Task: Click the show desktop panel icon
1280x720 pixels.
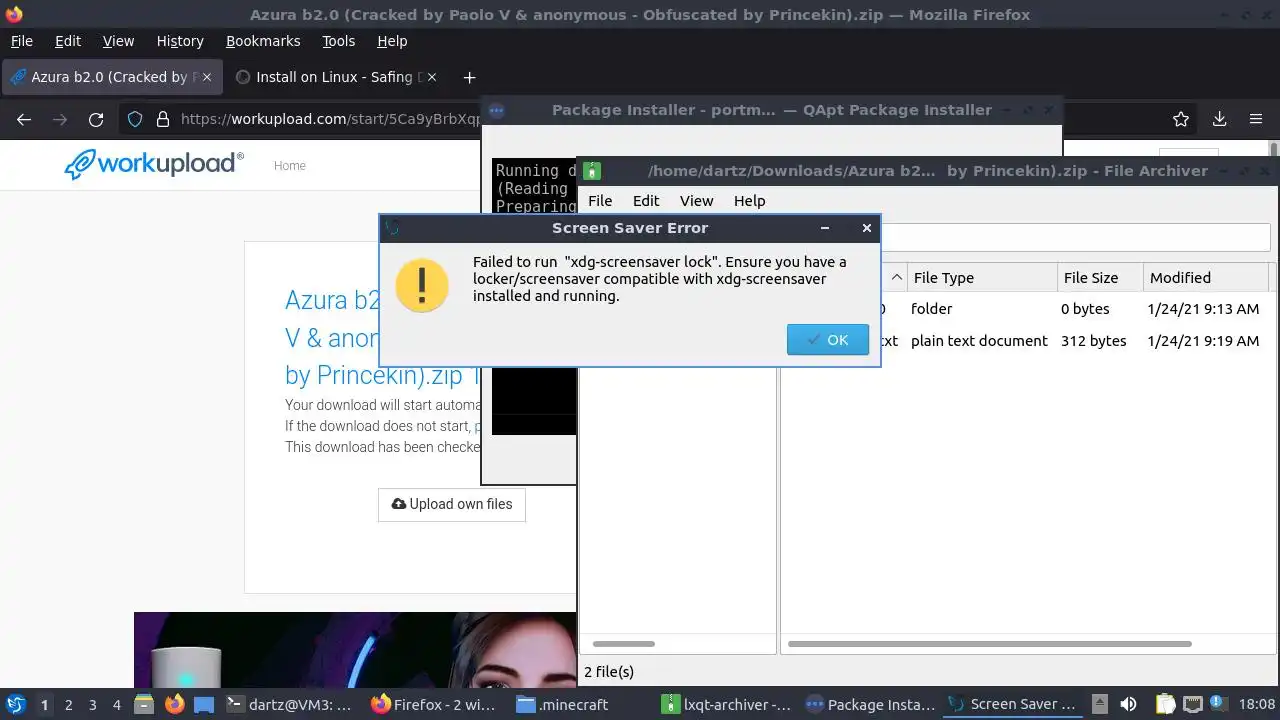Action: (x=204, y=704)
